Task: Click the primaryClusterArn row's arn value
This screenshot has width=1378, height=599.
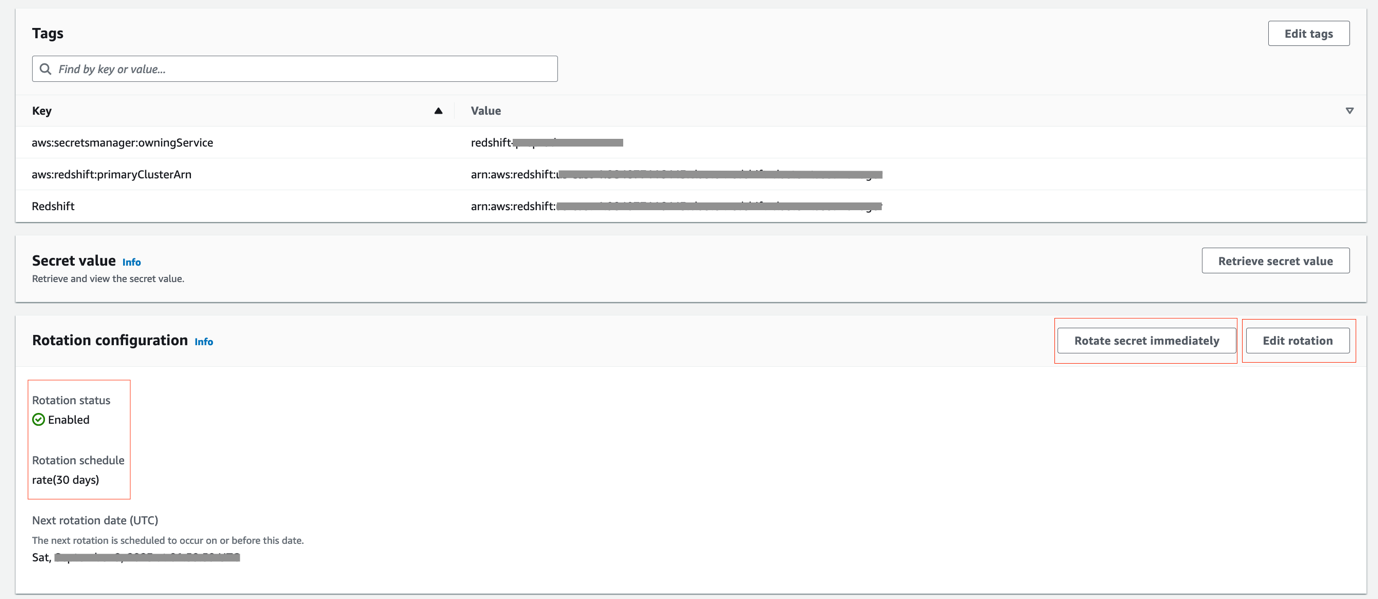Action: 675,175
